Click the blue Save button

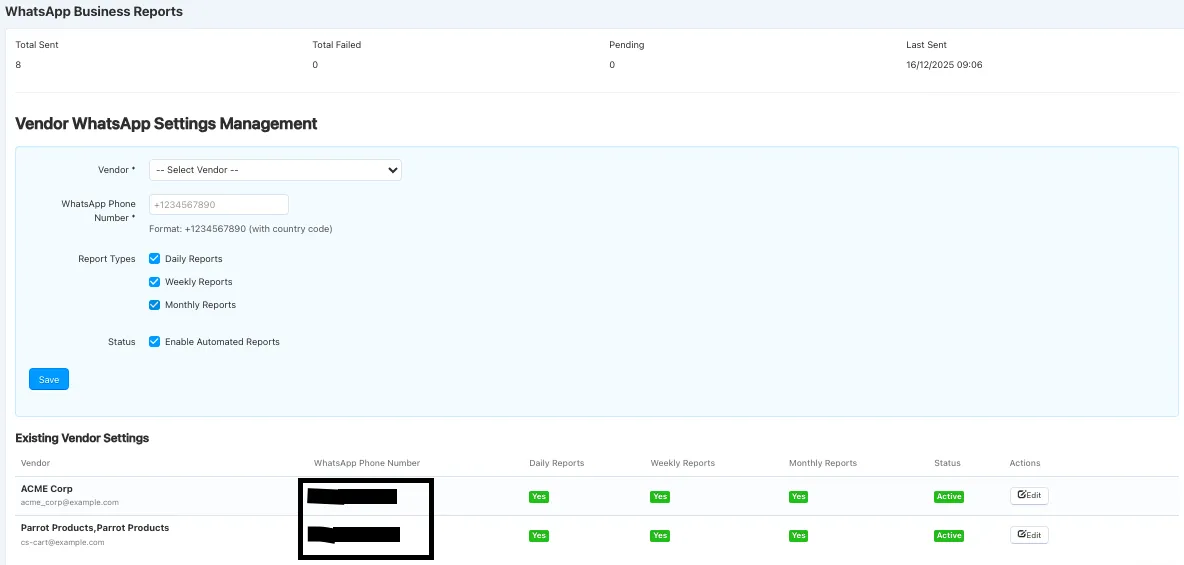pos(49,379)
